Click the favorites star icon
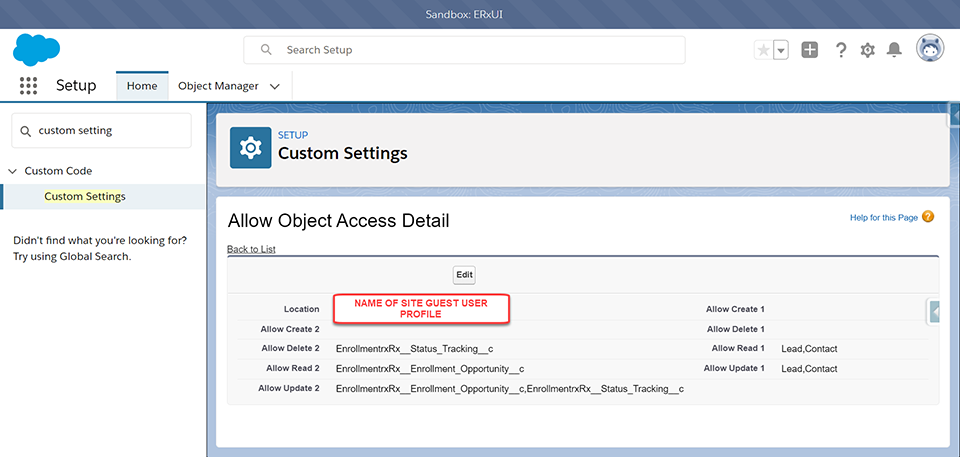The height and width of the screenshot is (457, 960). [x=764, y=50]
